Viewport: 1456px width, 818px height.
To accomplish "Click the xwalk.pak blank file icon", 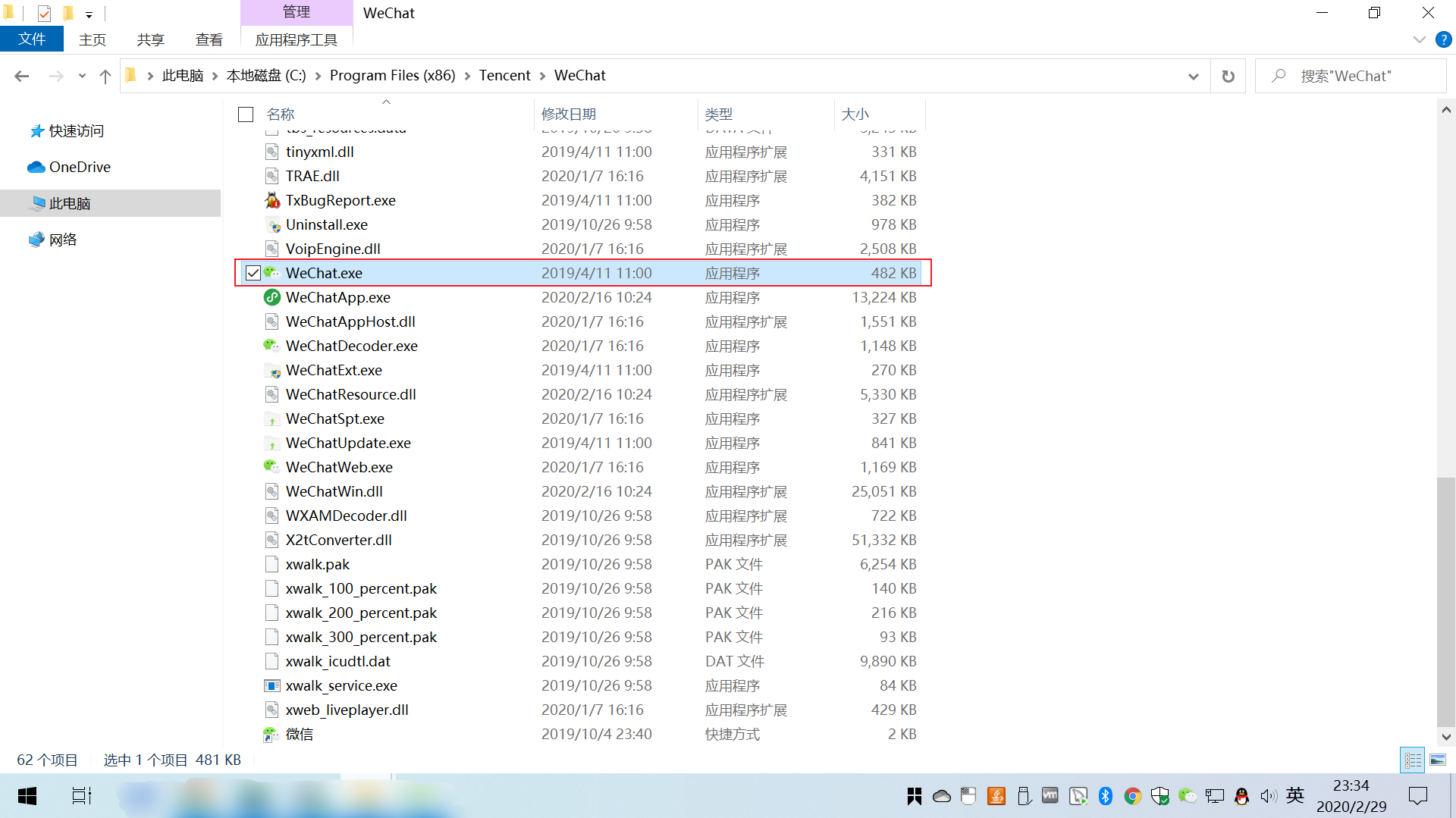I will (272, 564).
